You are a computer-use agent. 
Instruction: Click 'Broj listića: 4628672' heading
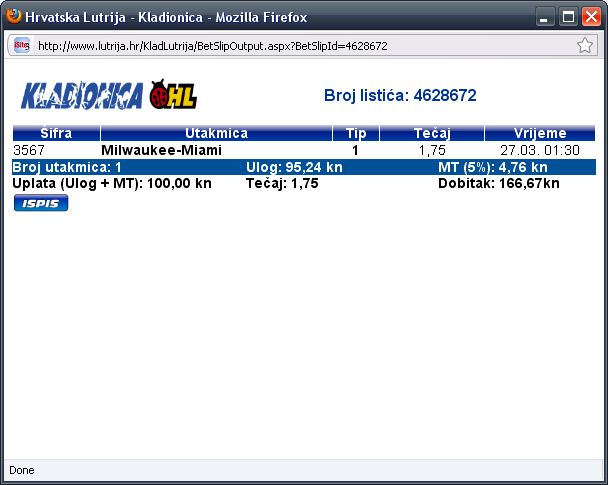(x=400, y=95)
